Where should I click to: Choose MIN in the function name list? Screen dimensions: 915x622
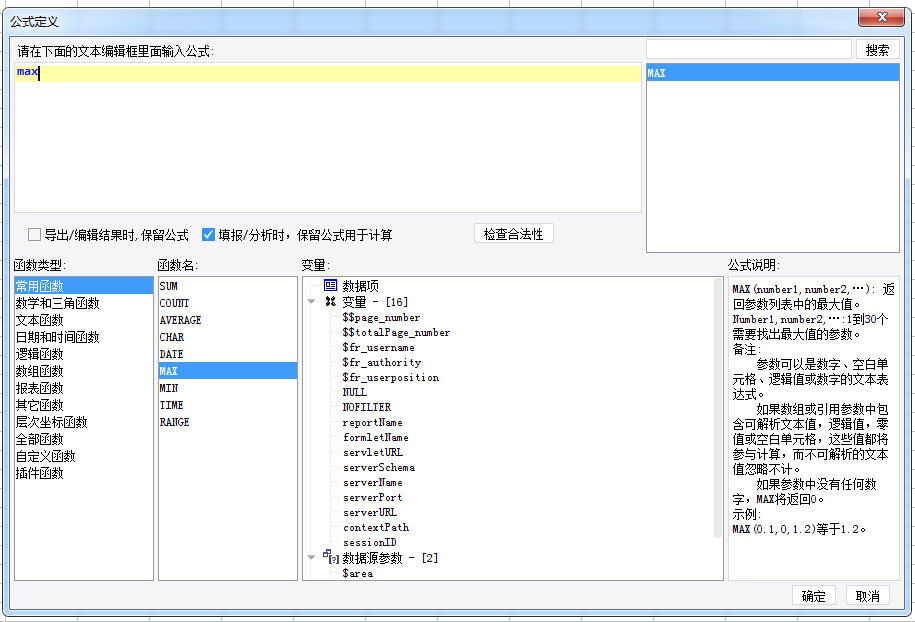click(x=228, y=388)
